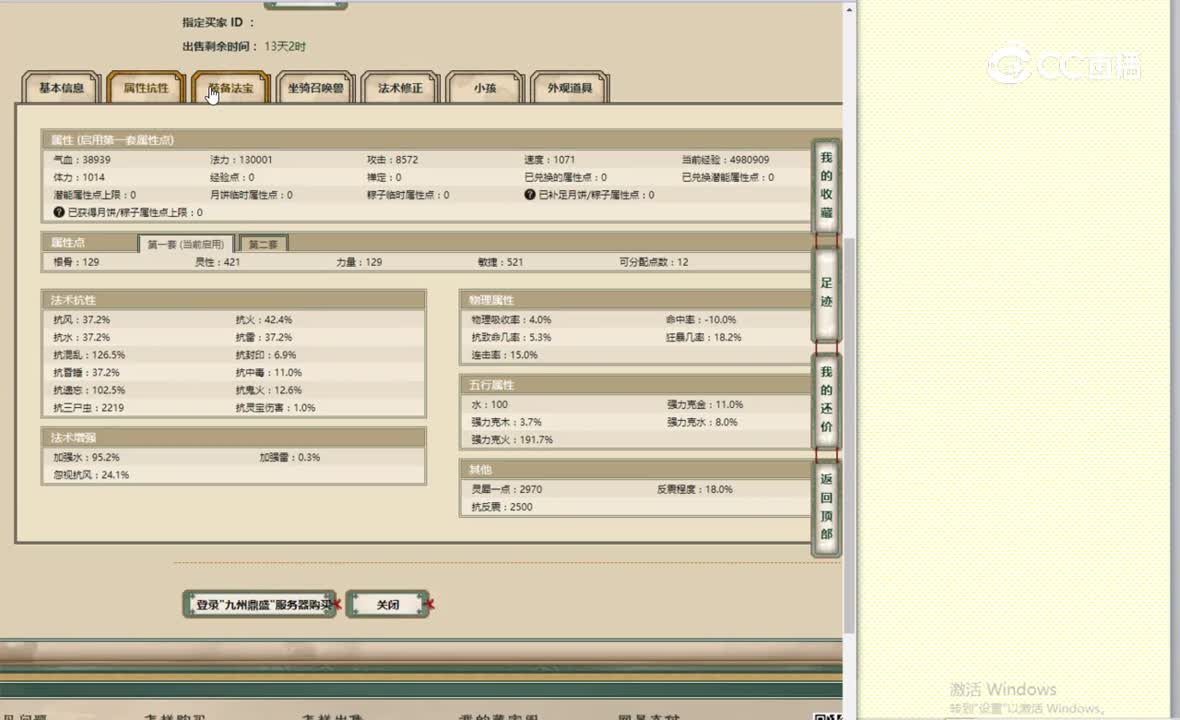This screenshot has height=720, width=1180.
Task: Click the page vertical scrollbar thumb
Action: click(x=849, y=435)
